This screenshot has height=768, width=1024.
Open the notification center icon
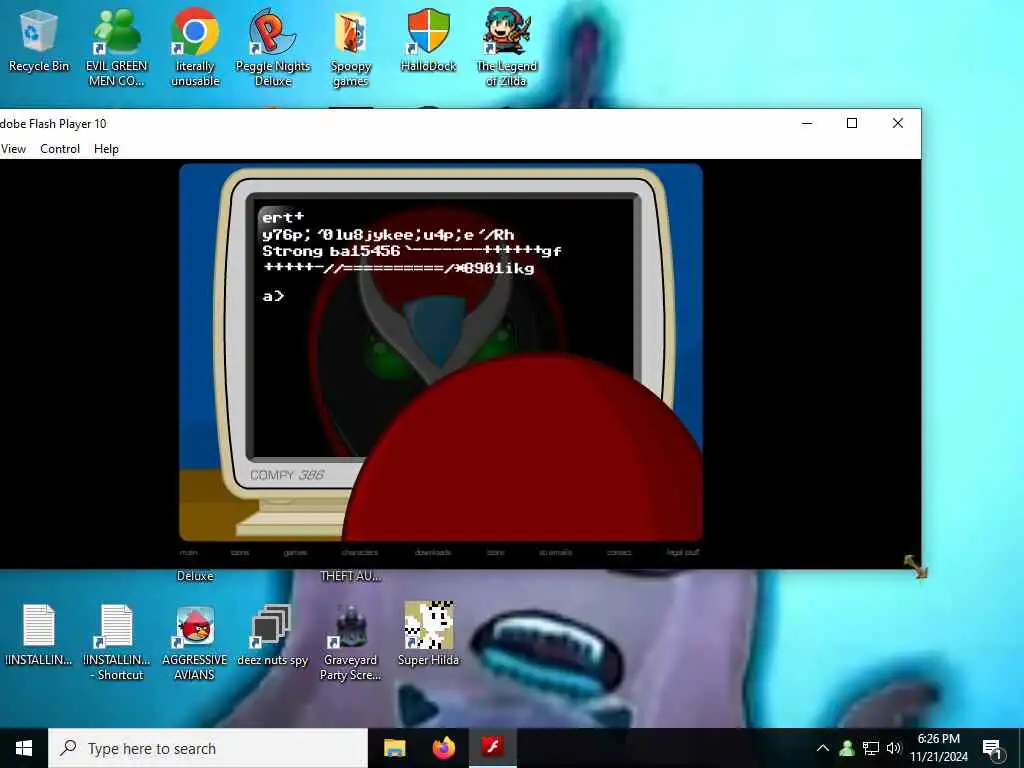pos(992,750)
